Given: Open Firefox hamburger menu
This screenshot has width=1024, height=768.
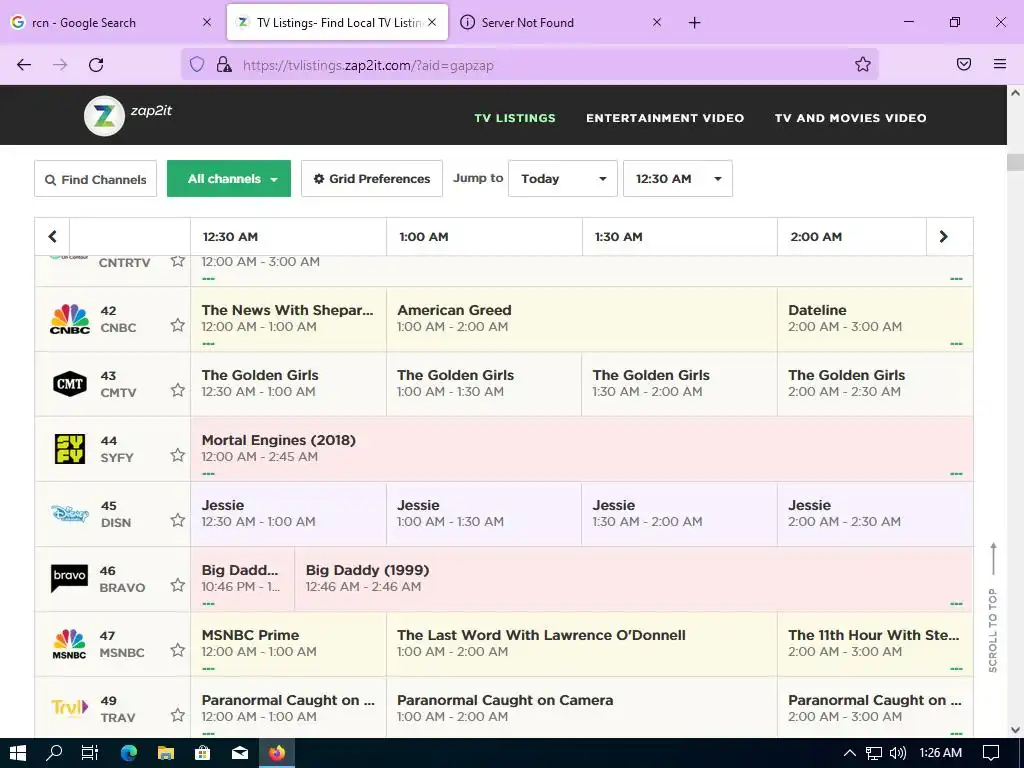Looking at the screenshot, I should (x=1000, y=64).
